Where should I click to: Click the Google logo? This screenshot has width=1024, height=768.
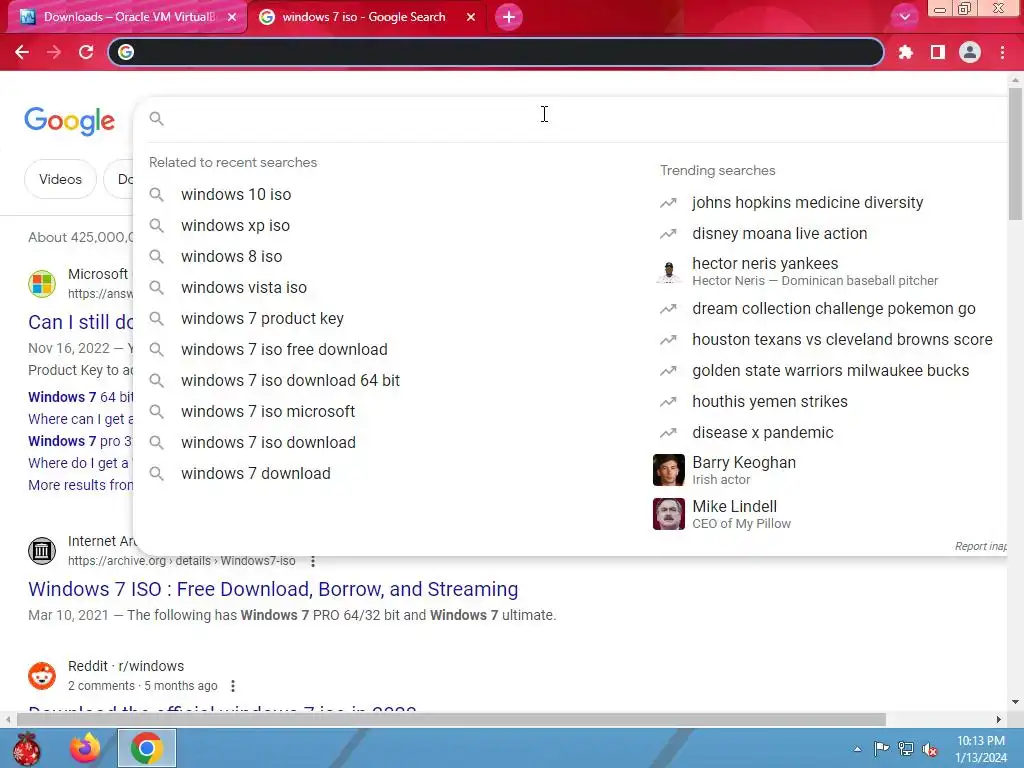(x=69, y=121)
